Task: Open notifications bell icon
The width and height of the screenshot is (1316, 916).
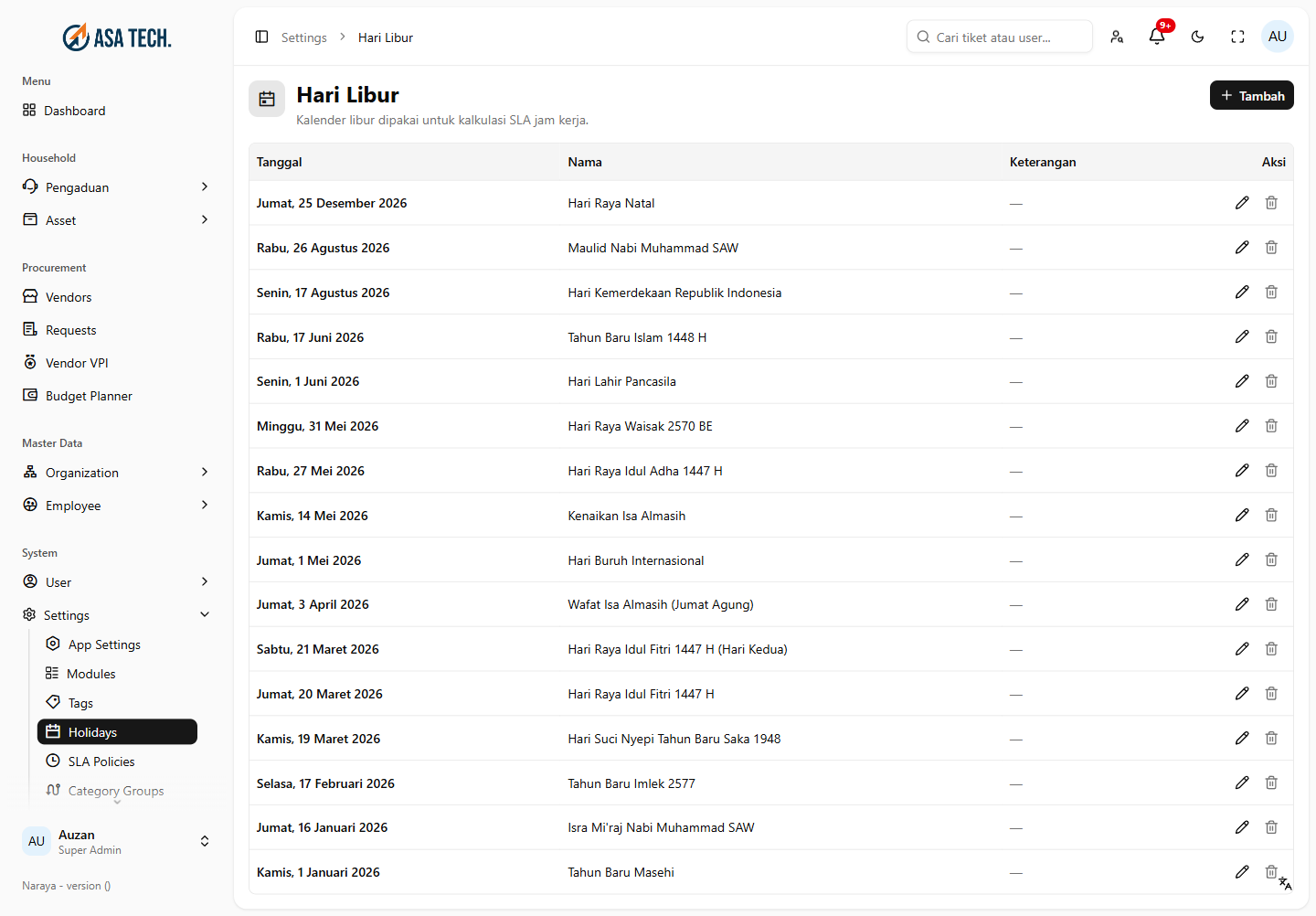Action: click(x=1157, y=37)
